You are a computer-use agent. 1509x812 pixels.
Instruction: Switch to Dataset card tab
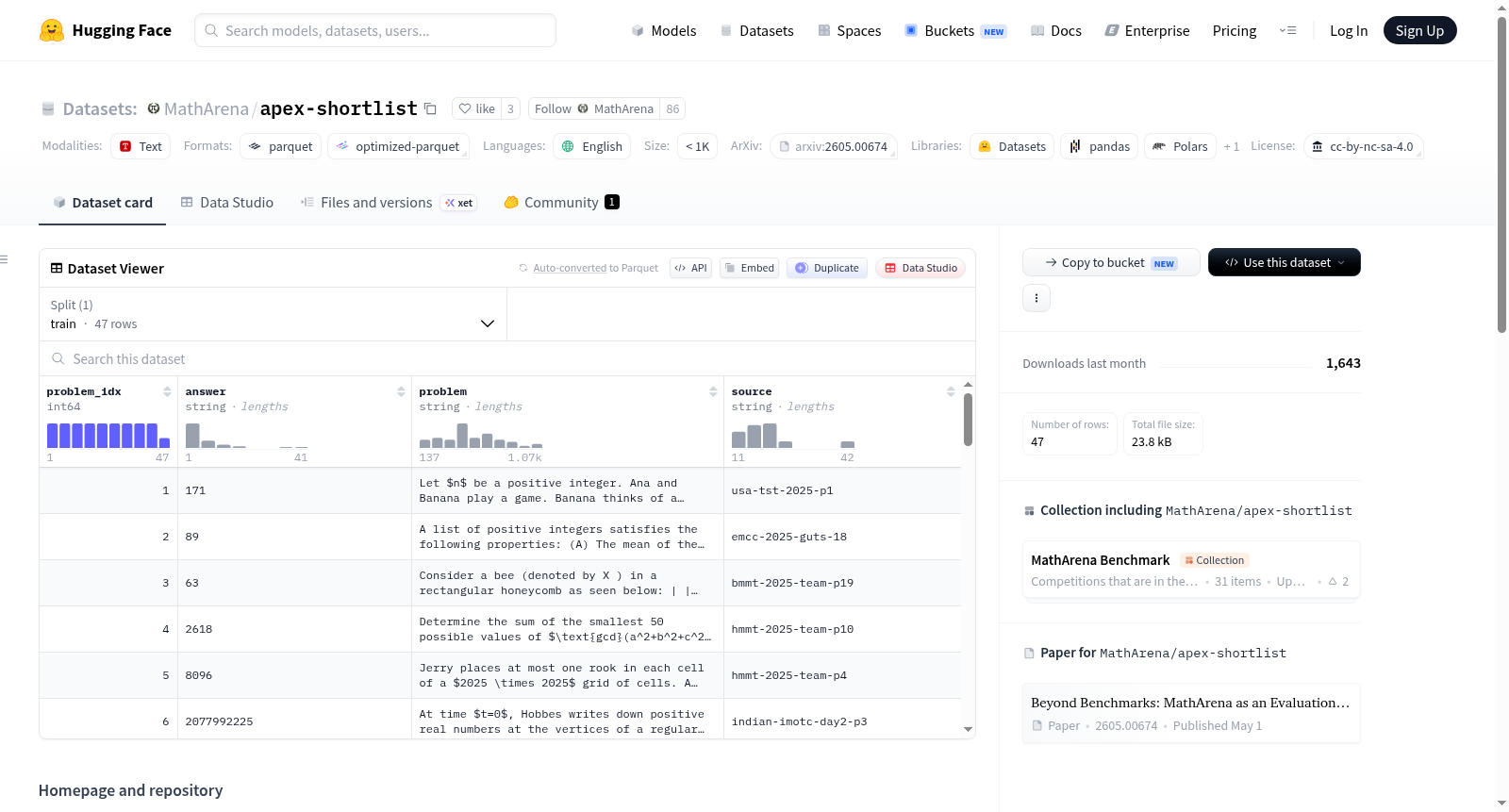click(x=103, y=203)
